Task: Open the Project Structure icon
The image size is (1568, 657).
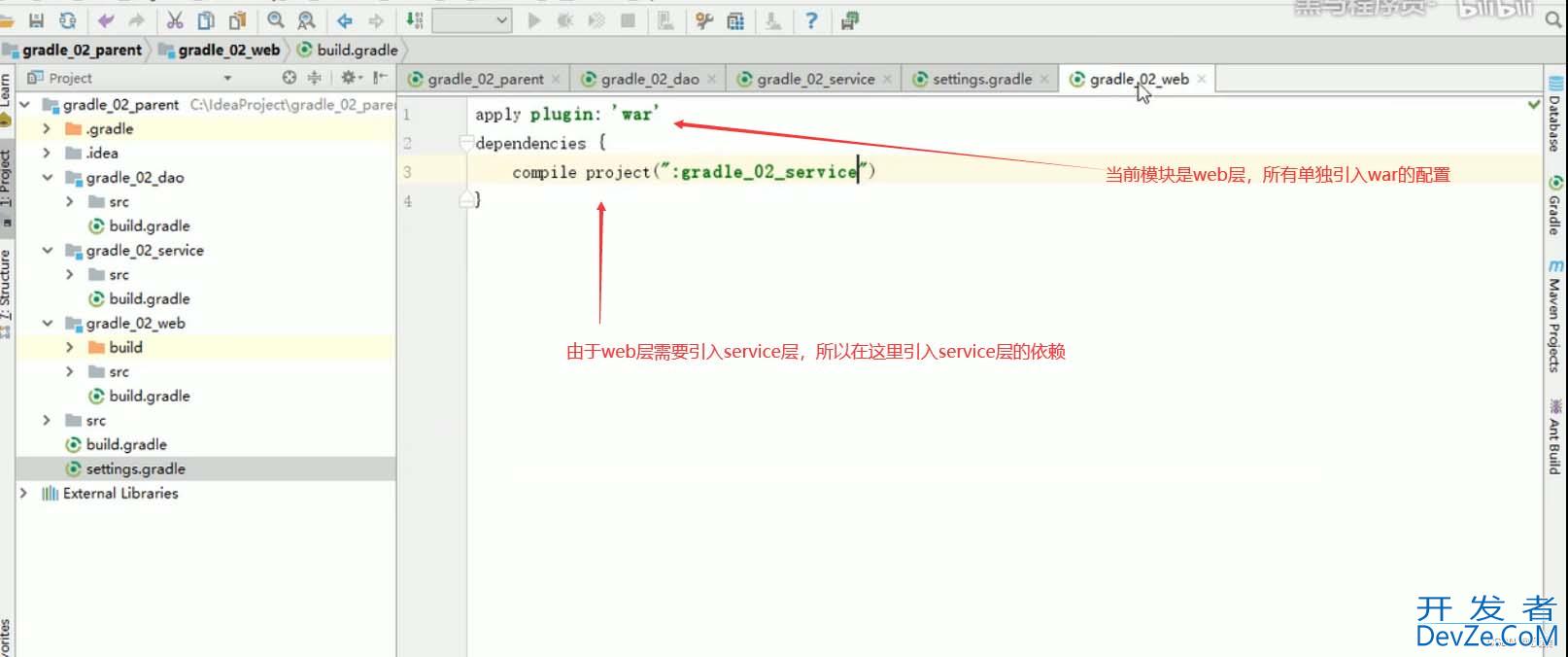Action: tap(735, 20)
